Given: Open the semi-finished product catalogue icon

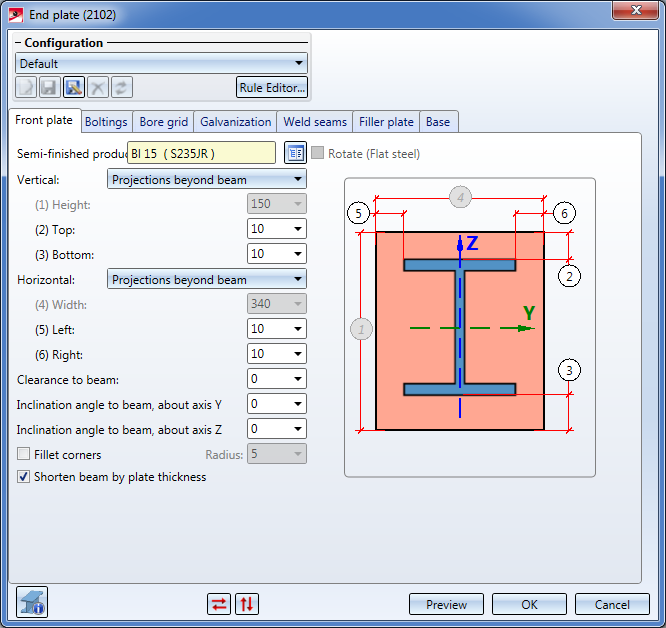Looking at the screenshot, I should (295, 153).
